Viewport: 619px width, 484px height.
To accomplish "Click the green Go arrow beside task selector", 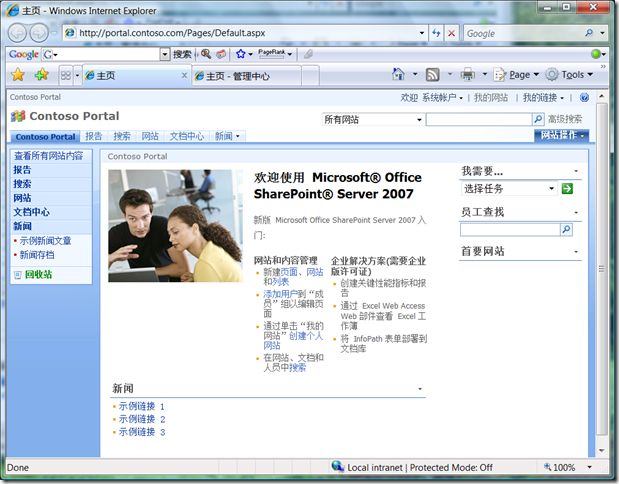I will tap(567, 189).
